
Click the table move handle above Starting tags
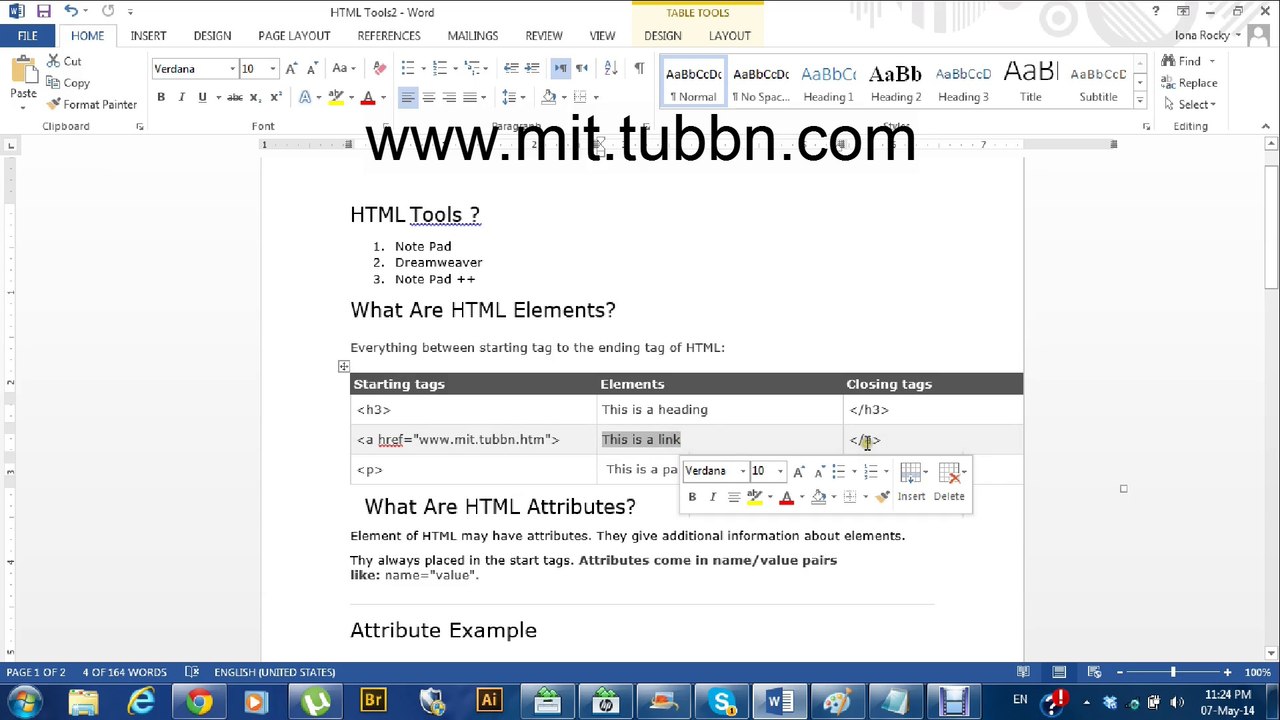coord(343,366)
